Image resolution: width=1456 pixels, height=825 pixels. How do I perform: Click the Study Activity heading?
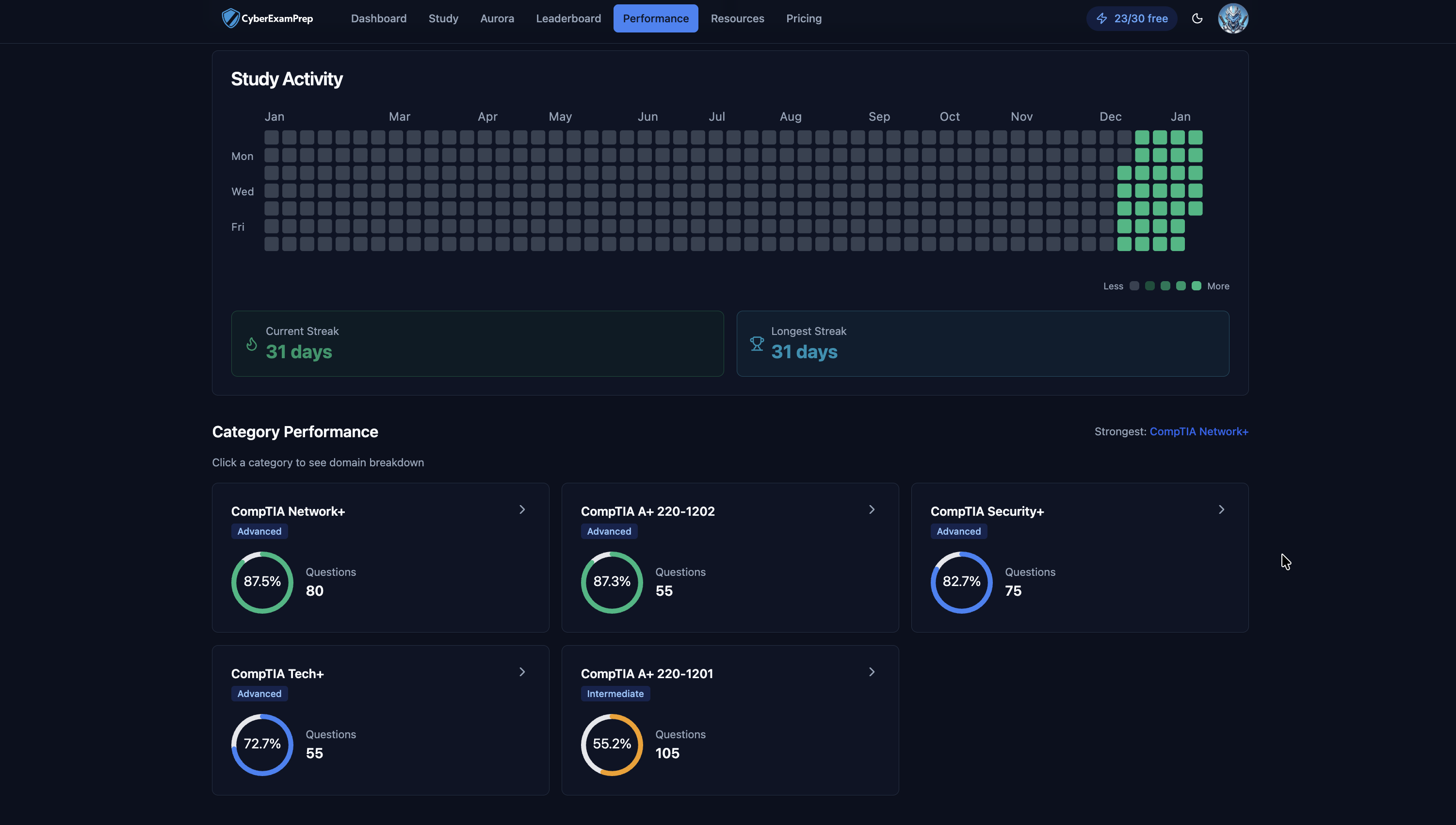tap(286, 79)
